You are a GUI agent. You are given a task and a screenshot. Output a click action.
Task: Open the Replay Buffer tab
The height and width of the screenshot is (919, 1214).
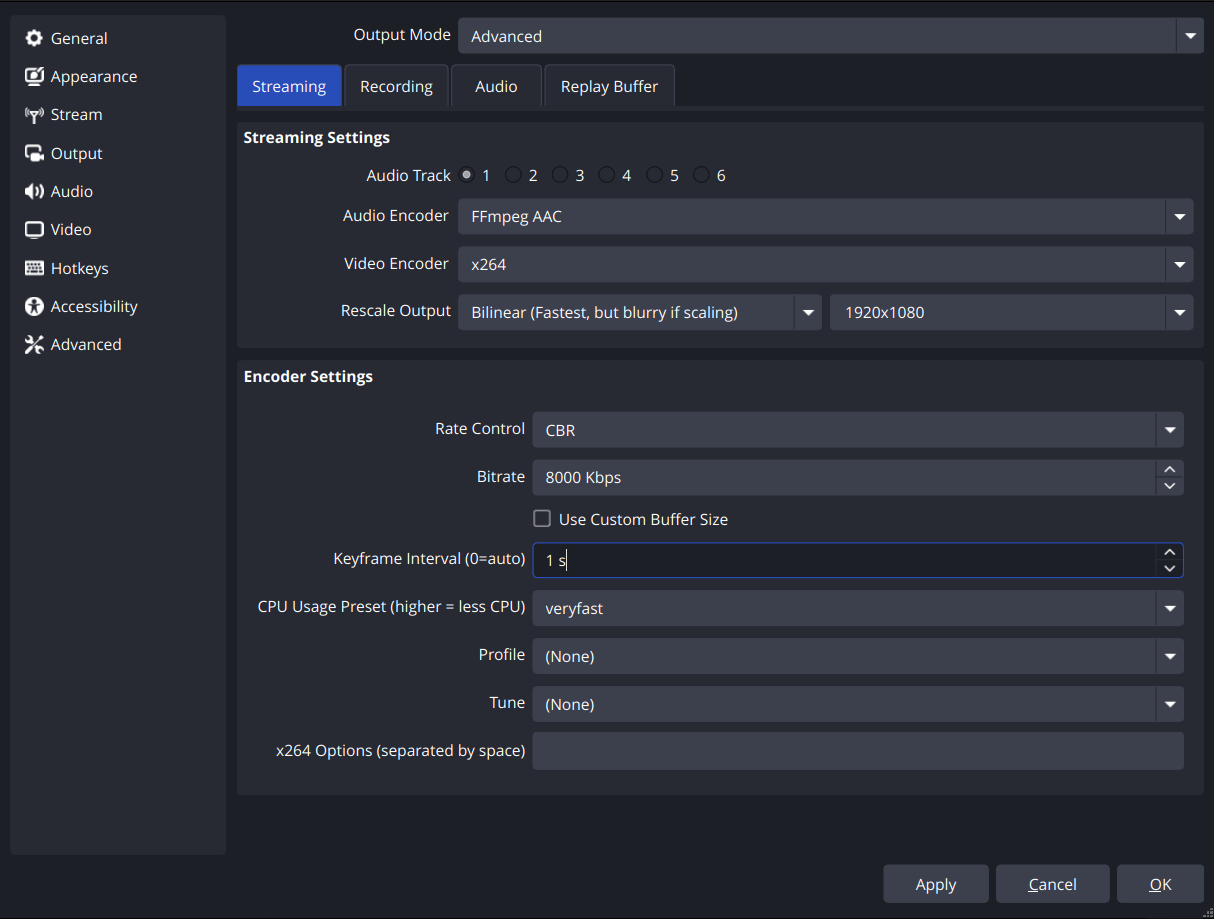click(x=609, y=86)
